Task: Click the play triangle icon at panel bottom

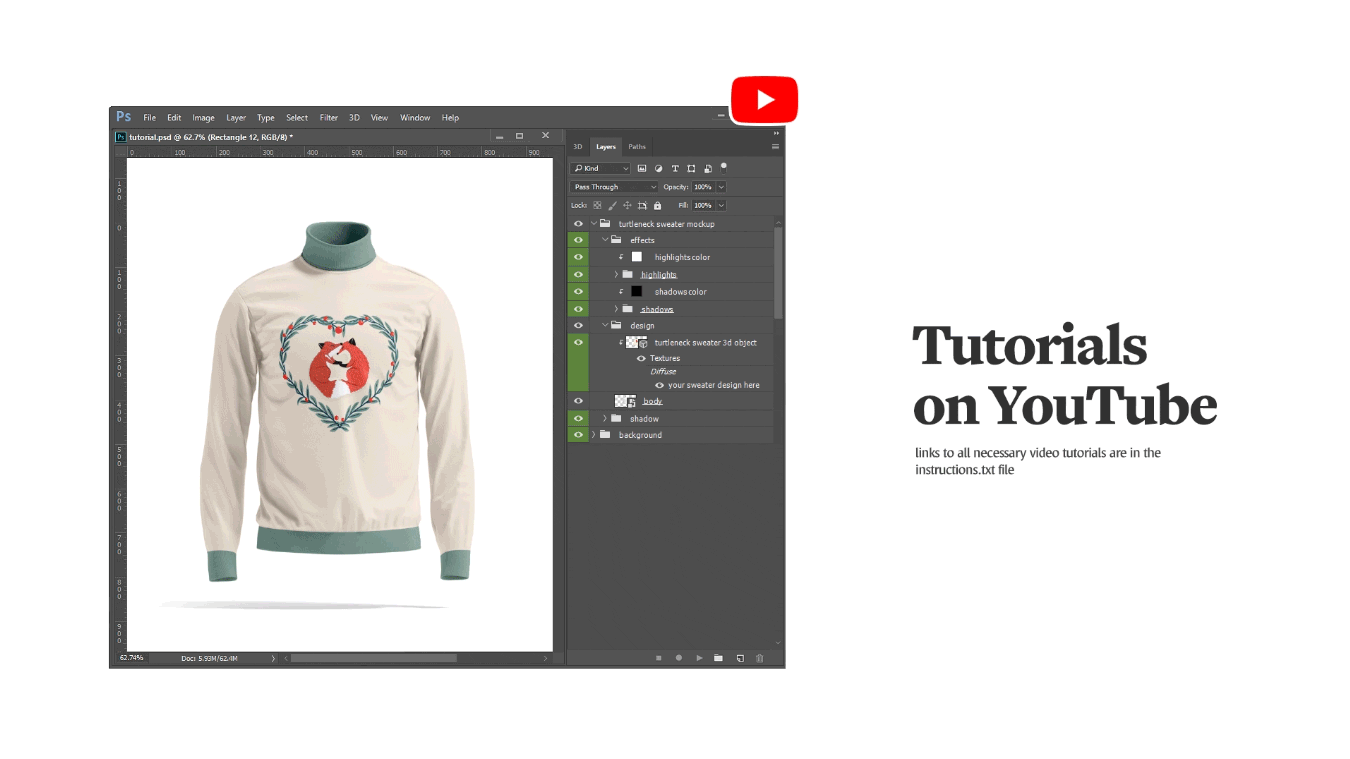Action: [699, 658]
